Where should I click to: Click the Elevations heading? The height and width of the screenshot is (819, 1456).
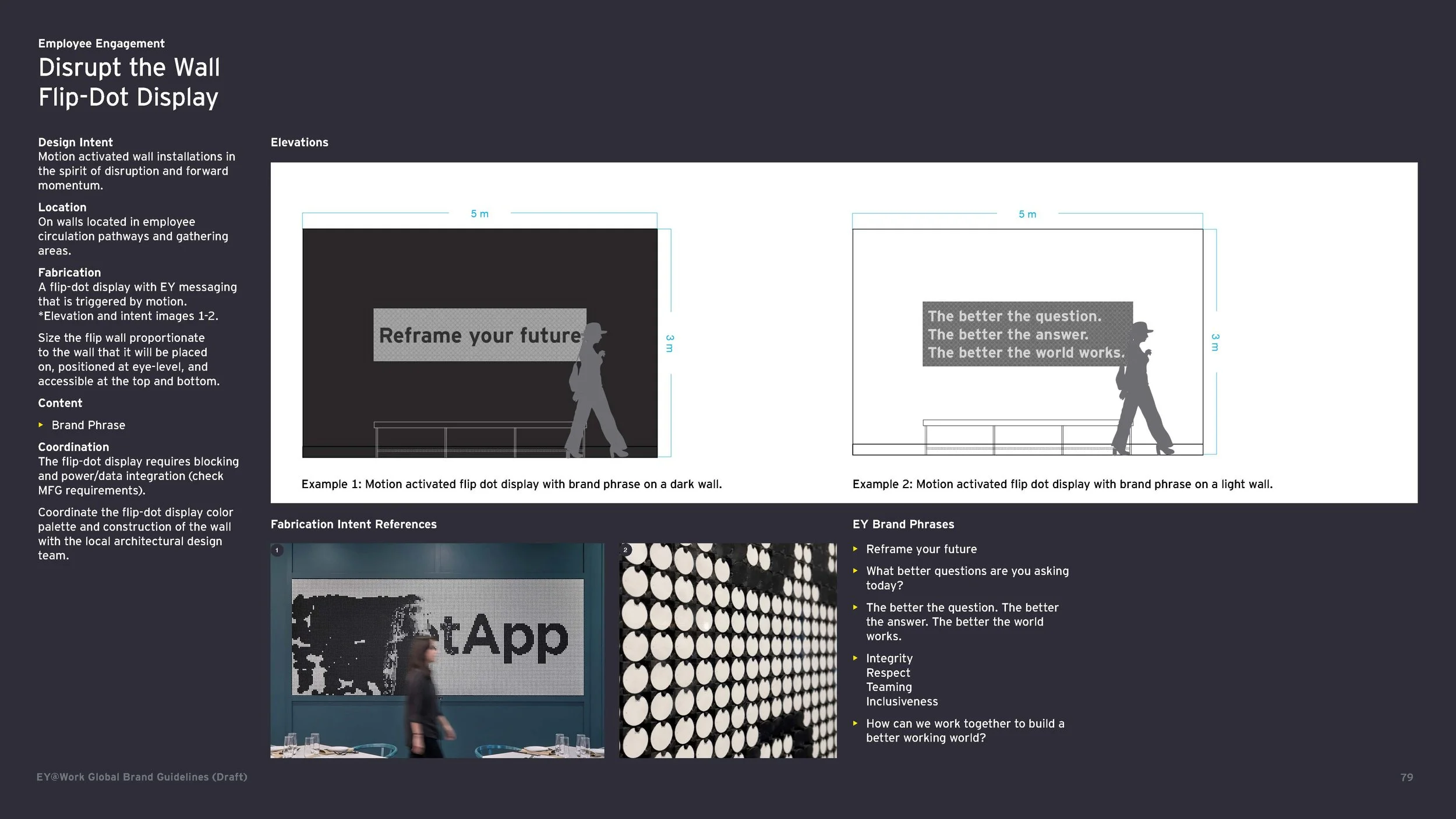[x=299, y=143]
